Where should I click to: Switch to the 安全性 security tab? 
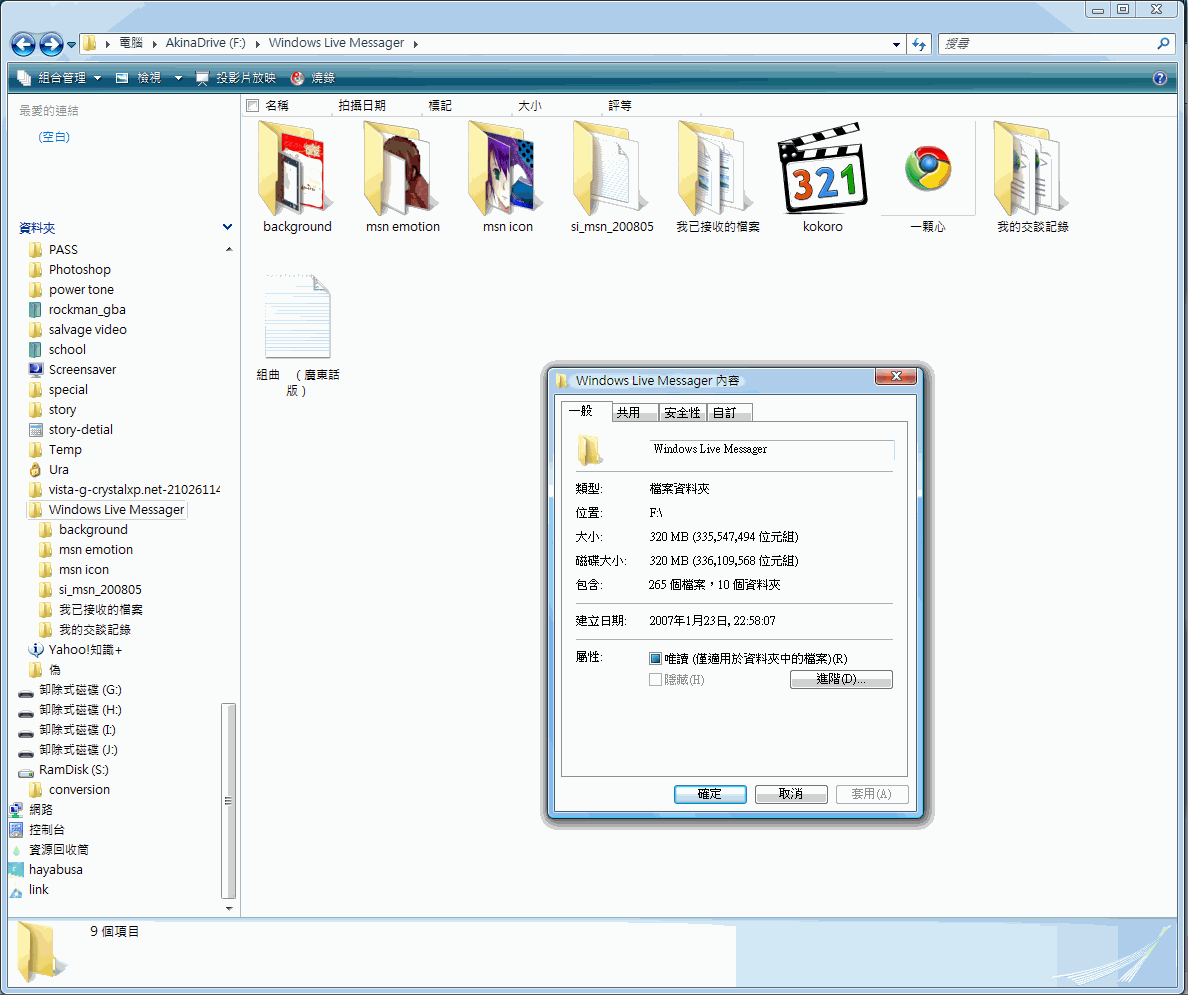[682, 413]
